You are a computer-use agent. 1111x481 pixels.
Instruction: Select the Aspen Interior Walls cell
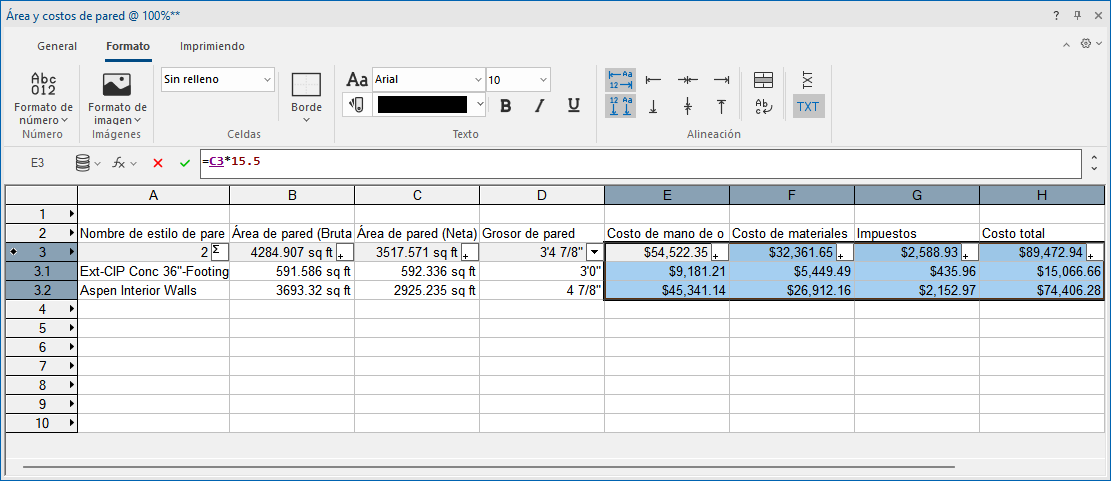pos(153,290)
